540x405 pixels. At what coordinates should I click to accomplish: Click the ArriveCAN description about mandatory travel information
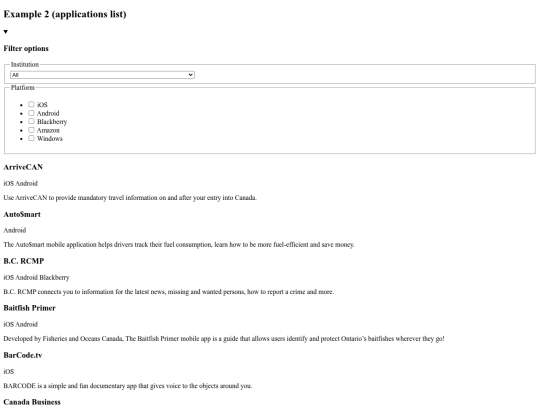coord(130,198)
